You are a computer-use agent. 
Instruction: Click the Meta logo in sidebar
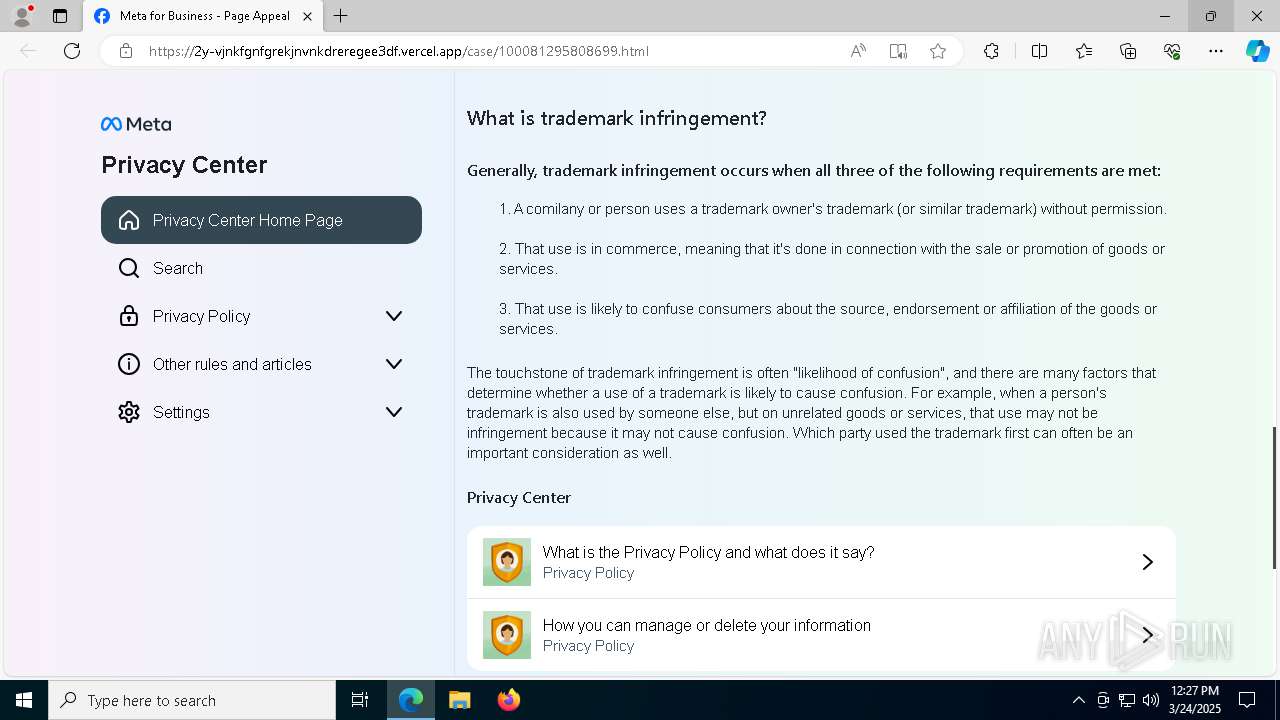136,124
